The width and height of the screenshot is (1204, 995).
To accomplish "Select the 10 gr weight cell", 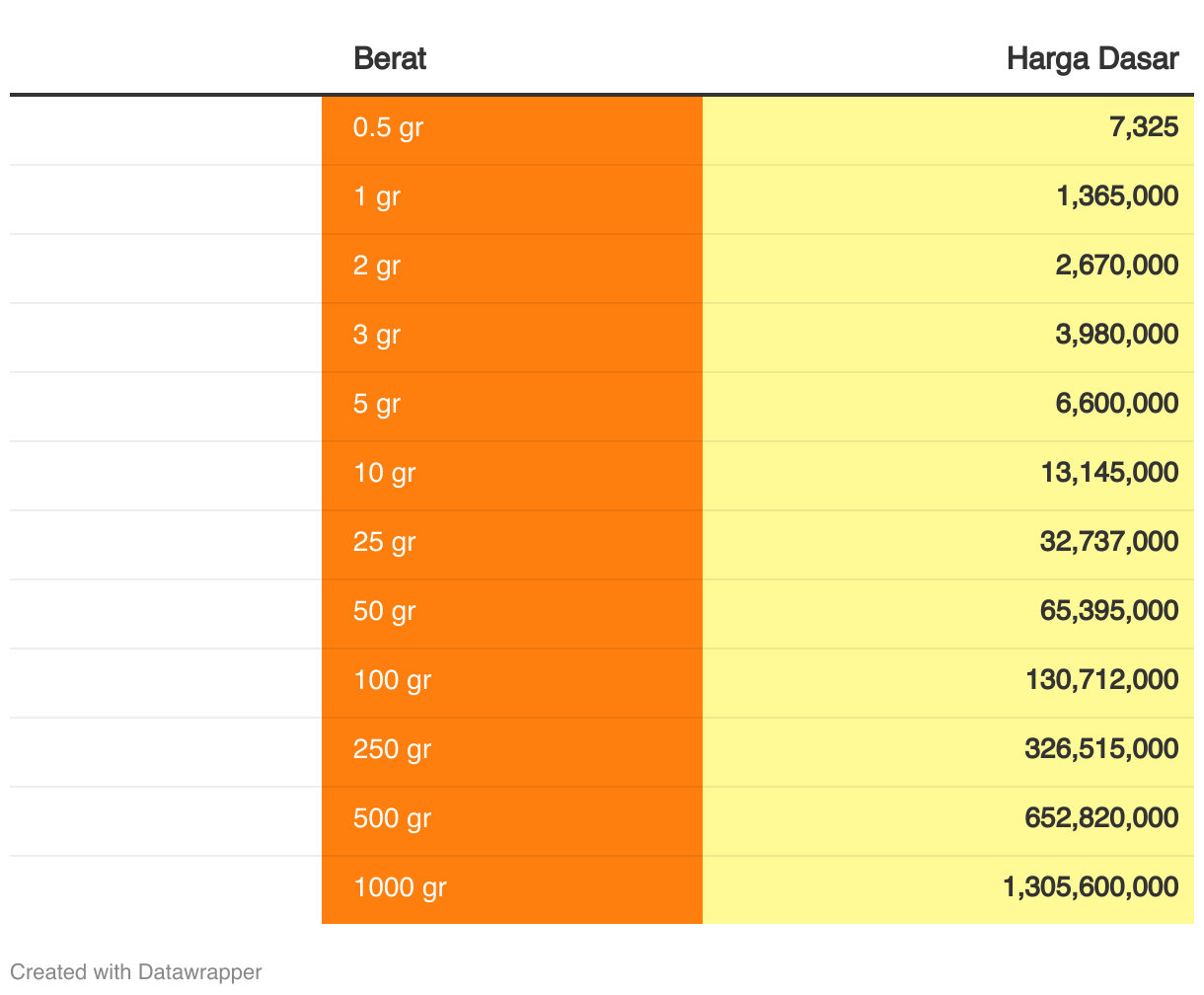I will tap(384, 473).
